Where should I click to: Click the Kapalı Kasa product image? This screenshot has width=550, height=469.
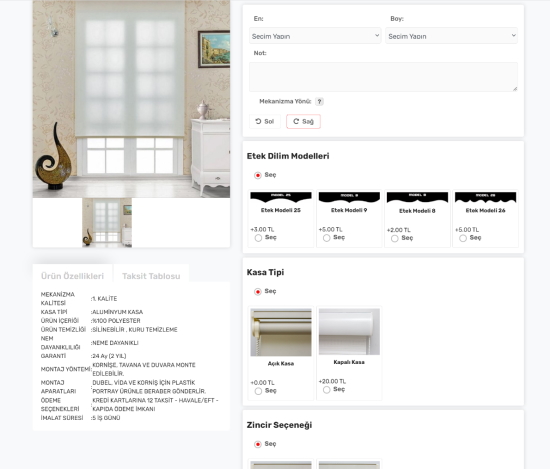coord(349,331)
